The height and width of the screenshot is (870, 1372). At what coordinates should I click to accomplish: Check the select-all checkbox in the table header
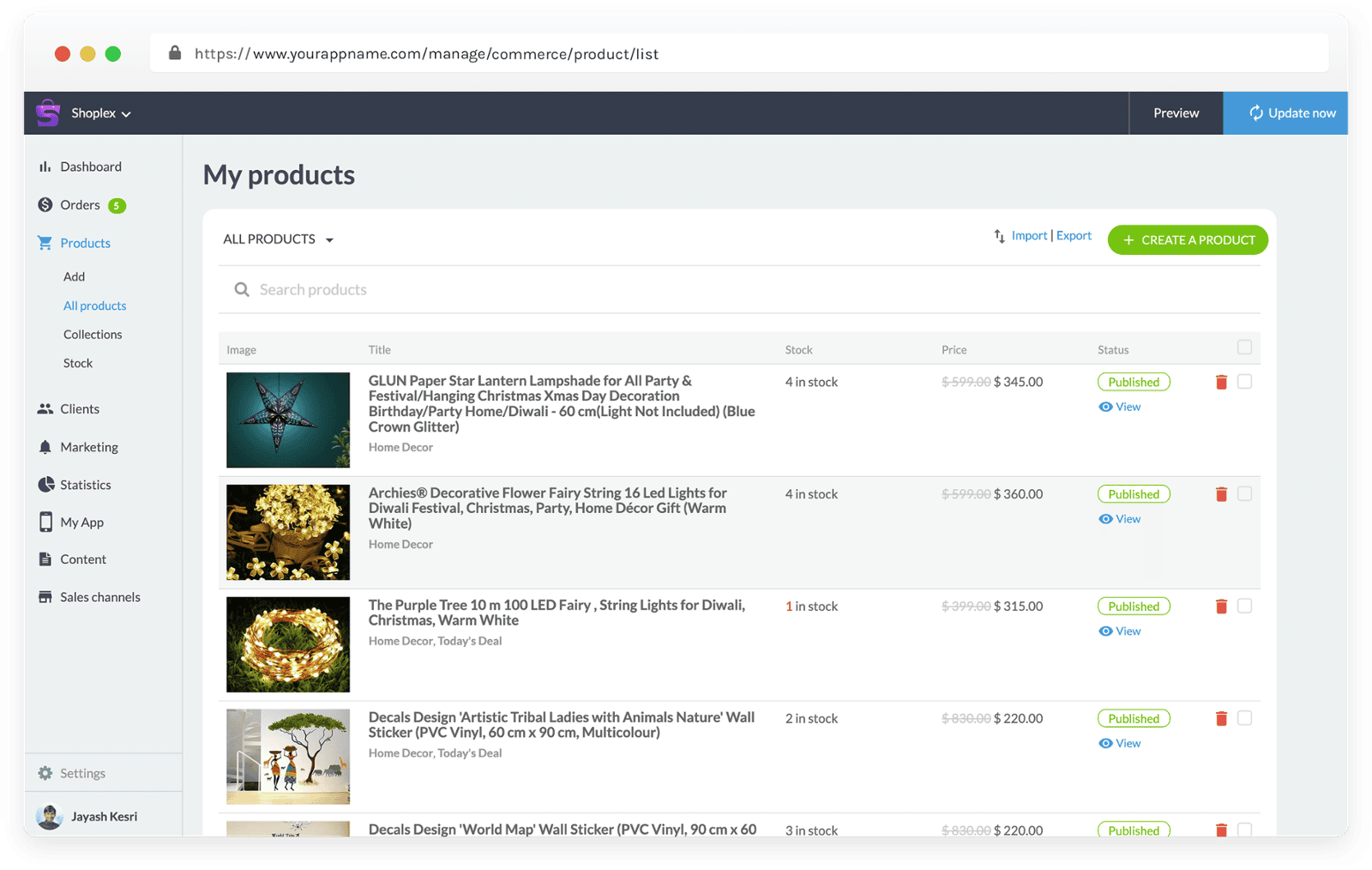[x=1244, y=347]
